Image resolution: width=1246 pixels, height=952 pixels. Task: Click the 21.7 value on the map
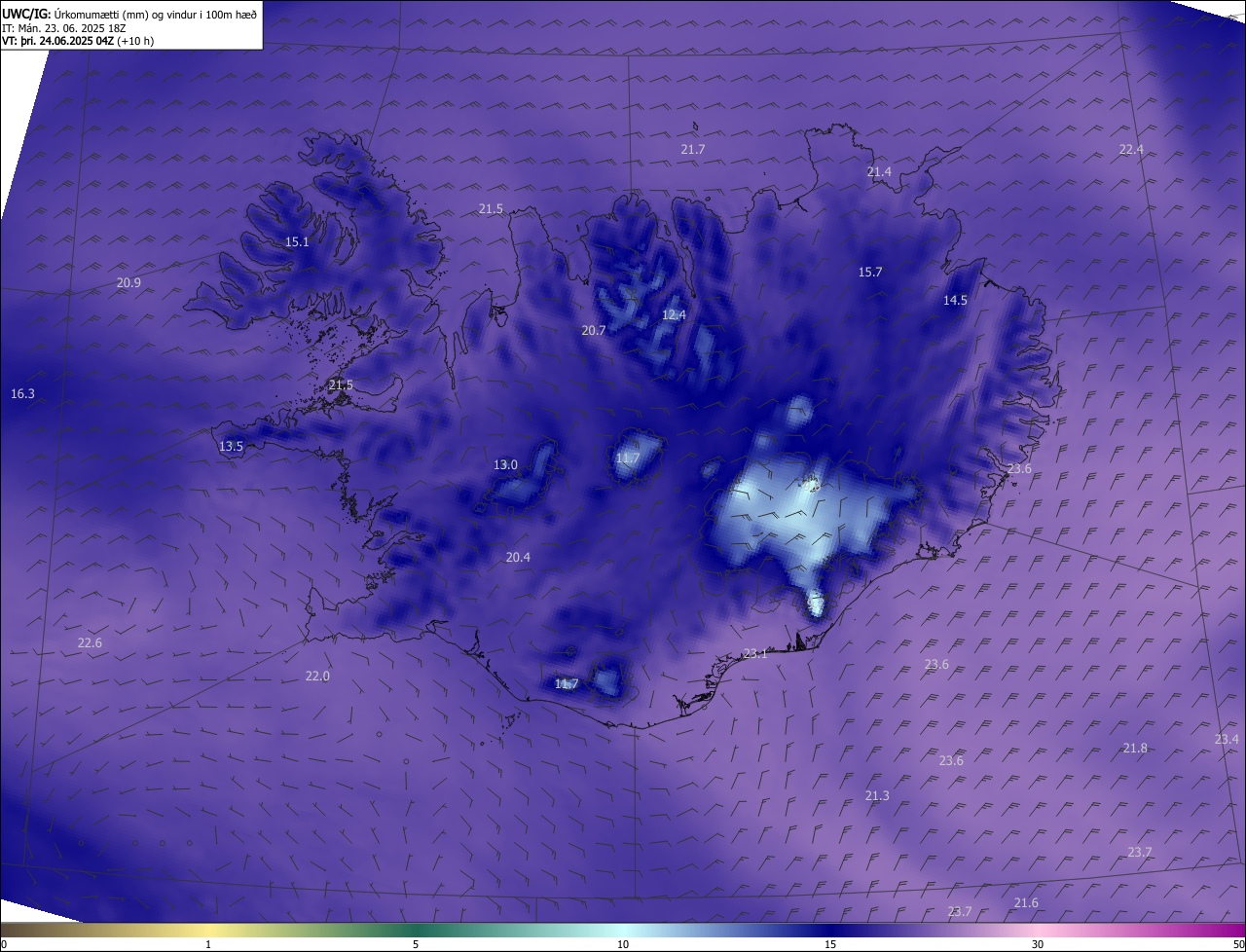click(692, 149)
